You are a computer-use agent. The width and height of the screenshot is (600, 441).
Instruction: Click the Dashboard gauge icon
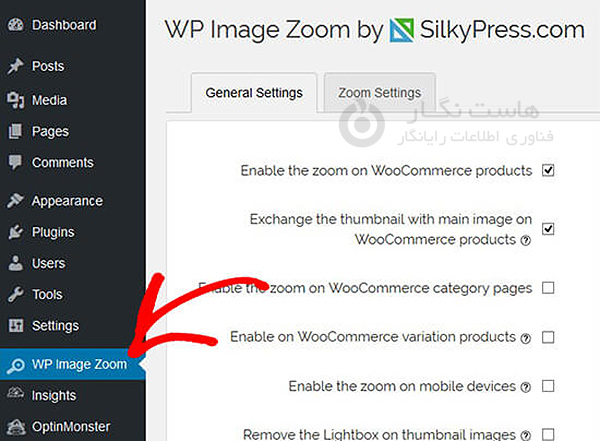[x=15, y=25]
